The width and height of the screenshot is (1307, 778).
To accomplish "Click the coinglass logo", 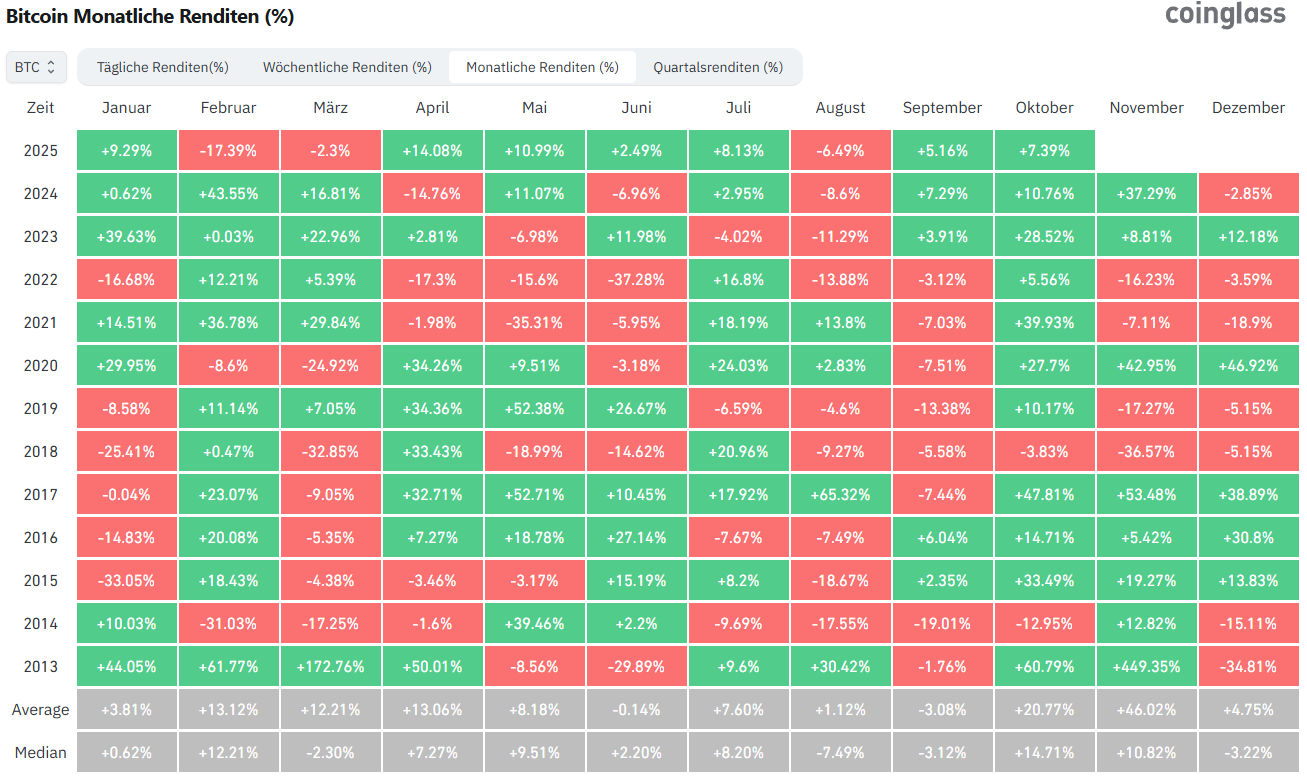I will [x=1225, y=16].
